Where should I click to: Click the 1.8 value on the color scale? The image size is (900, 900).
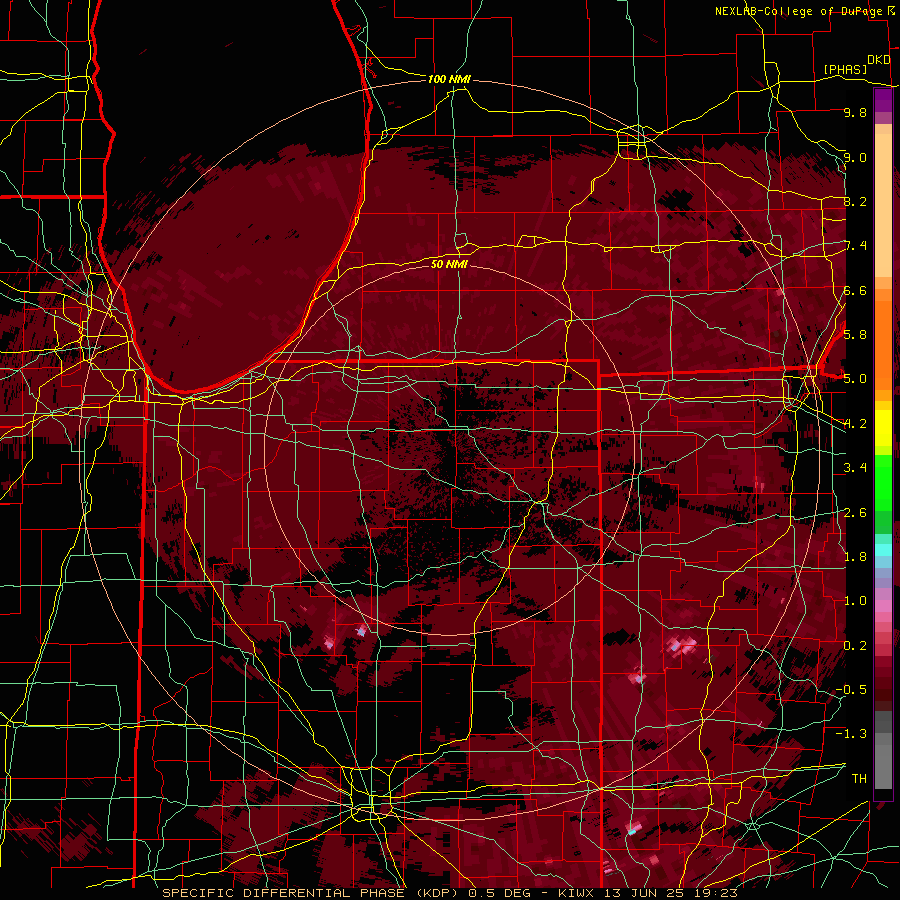coord(855,557)
